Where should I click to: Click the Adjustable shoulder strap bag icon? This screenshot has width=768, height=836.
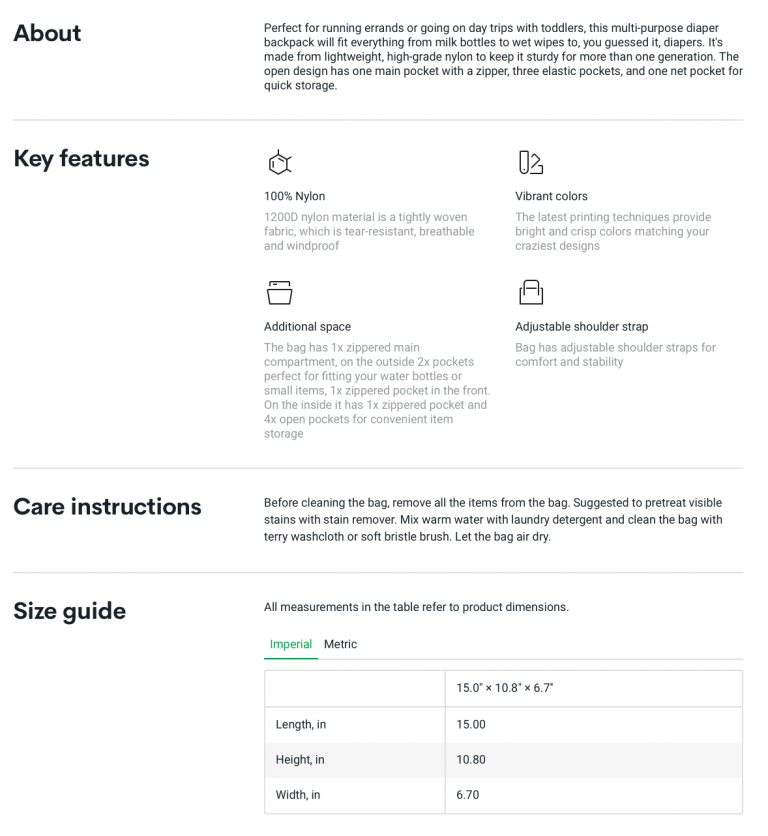(x=531, y=292)
